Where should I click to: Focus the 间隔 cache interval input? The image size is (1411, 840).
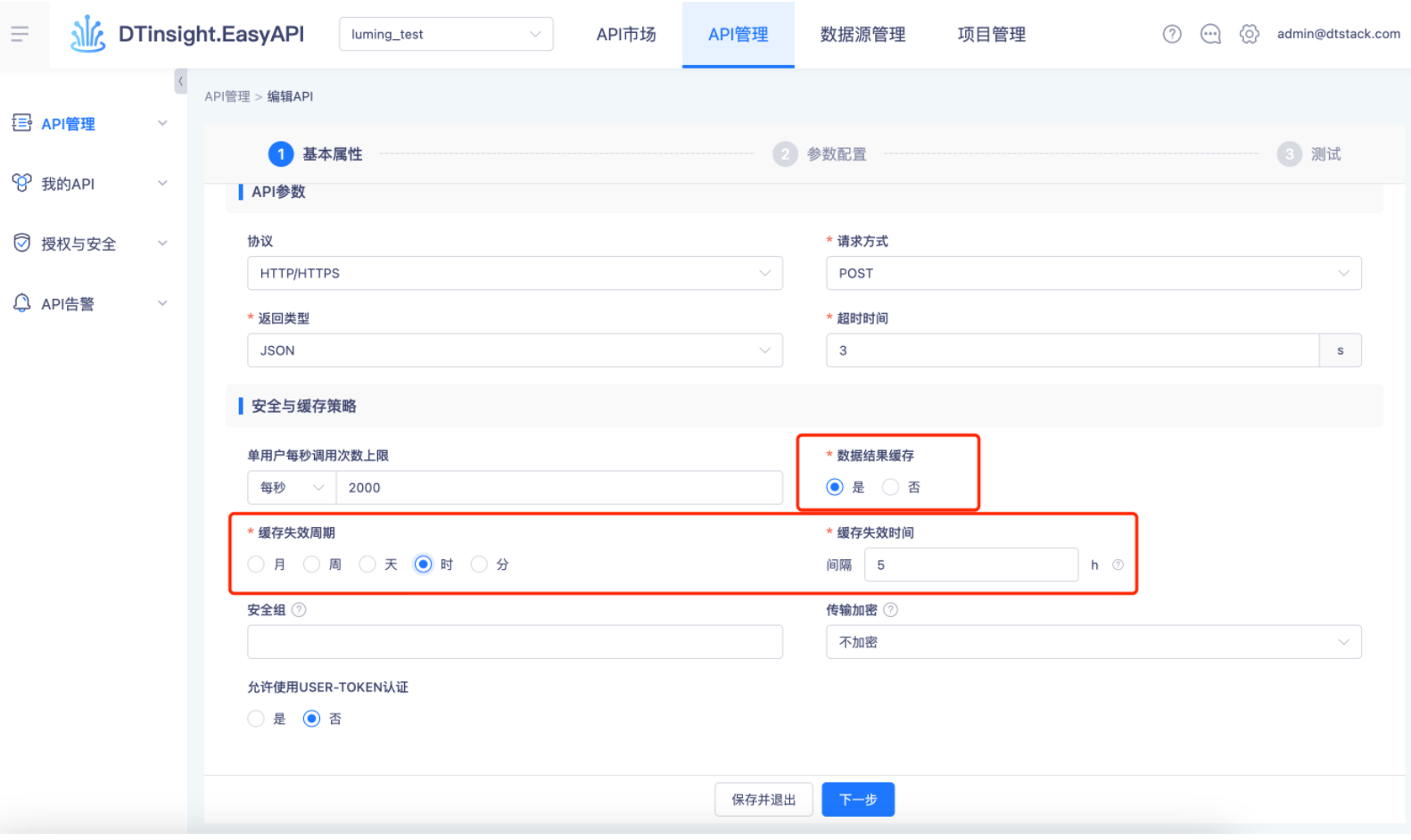click(971, 564)
